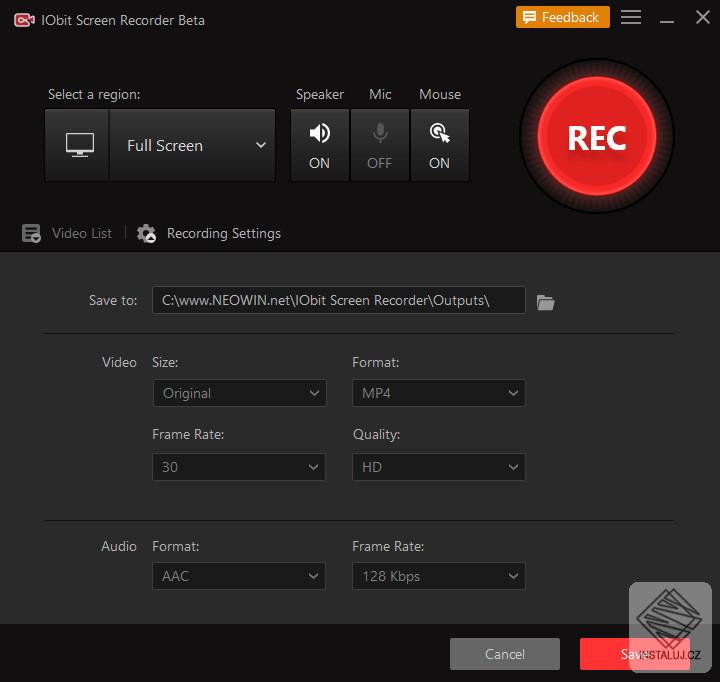This screenshot has height=682, width=720.
Task: Toggle Mouse click effects recording
Action: pos(439,145)
